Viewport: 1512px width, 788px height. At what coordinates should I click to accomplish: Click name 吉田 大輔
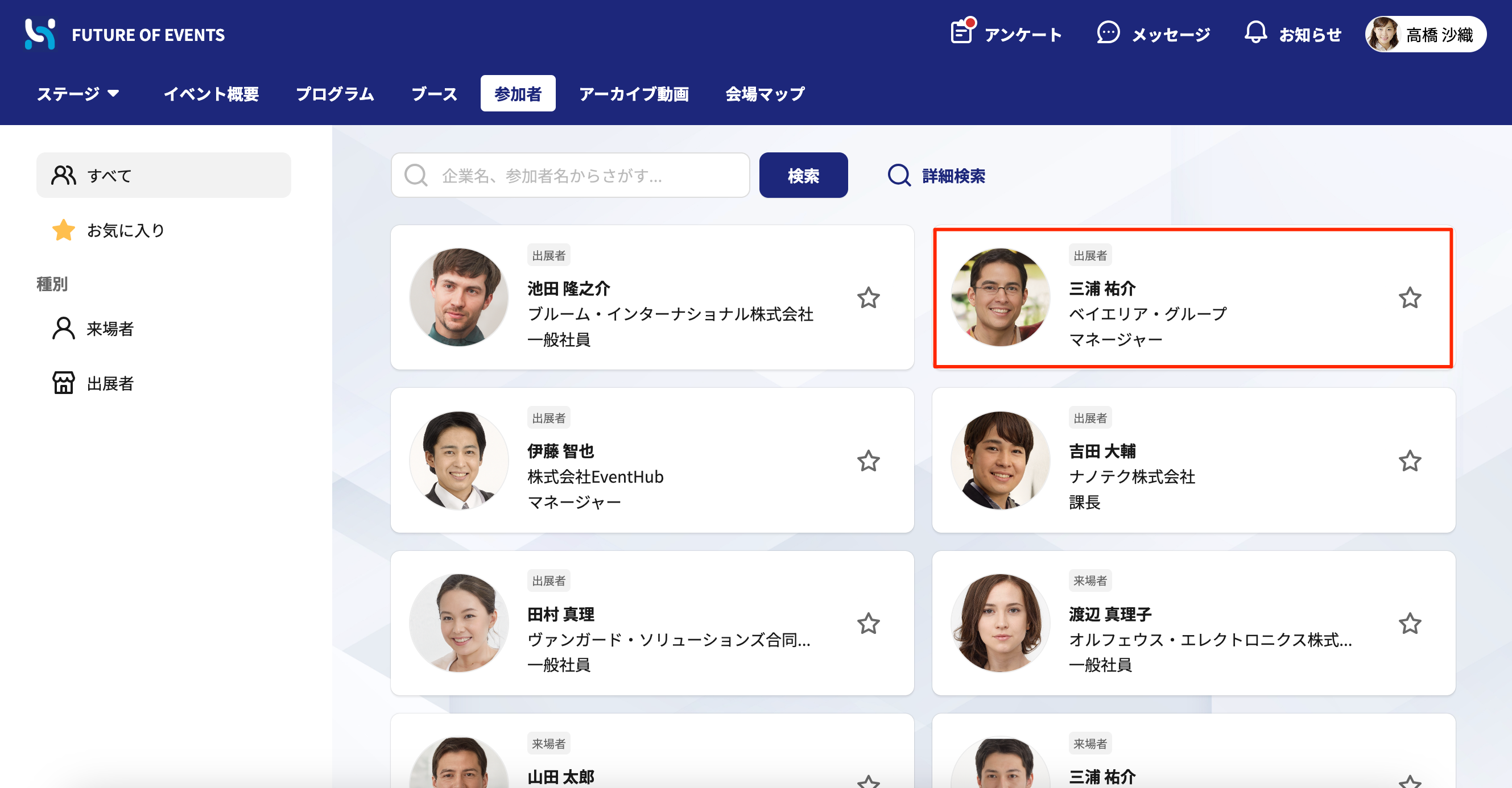[1102, 451]
